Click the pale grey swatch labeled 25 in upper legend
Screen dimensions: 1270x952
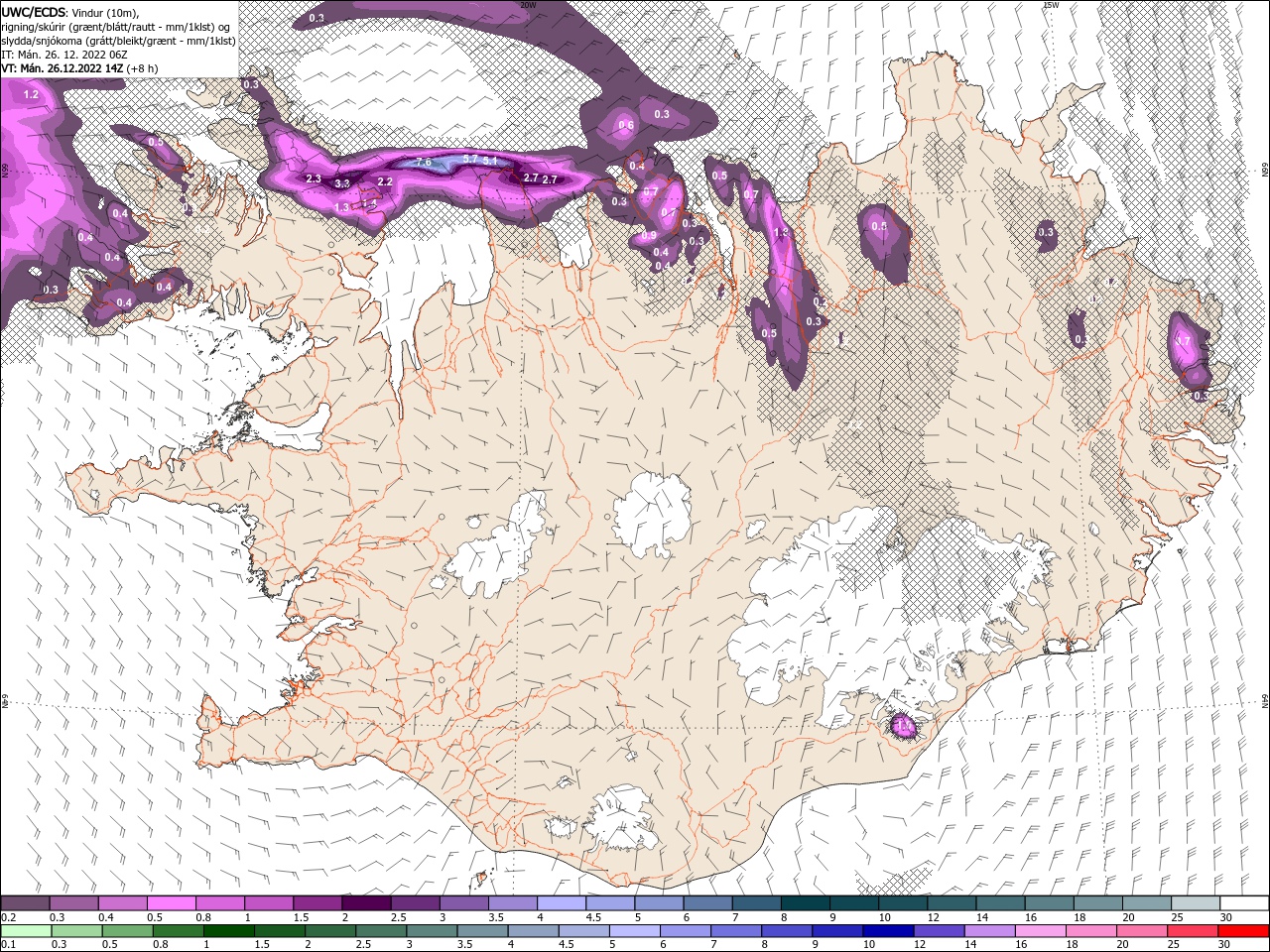click(1196, 903)
